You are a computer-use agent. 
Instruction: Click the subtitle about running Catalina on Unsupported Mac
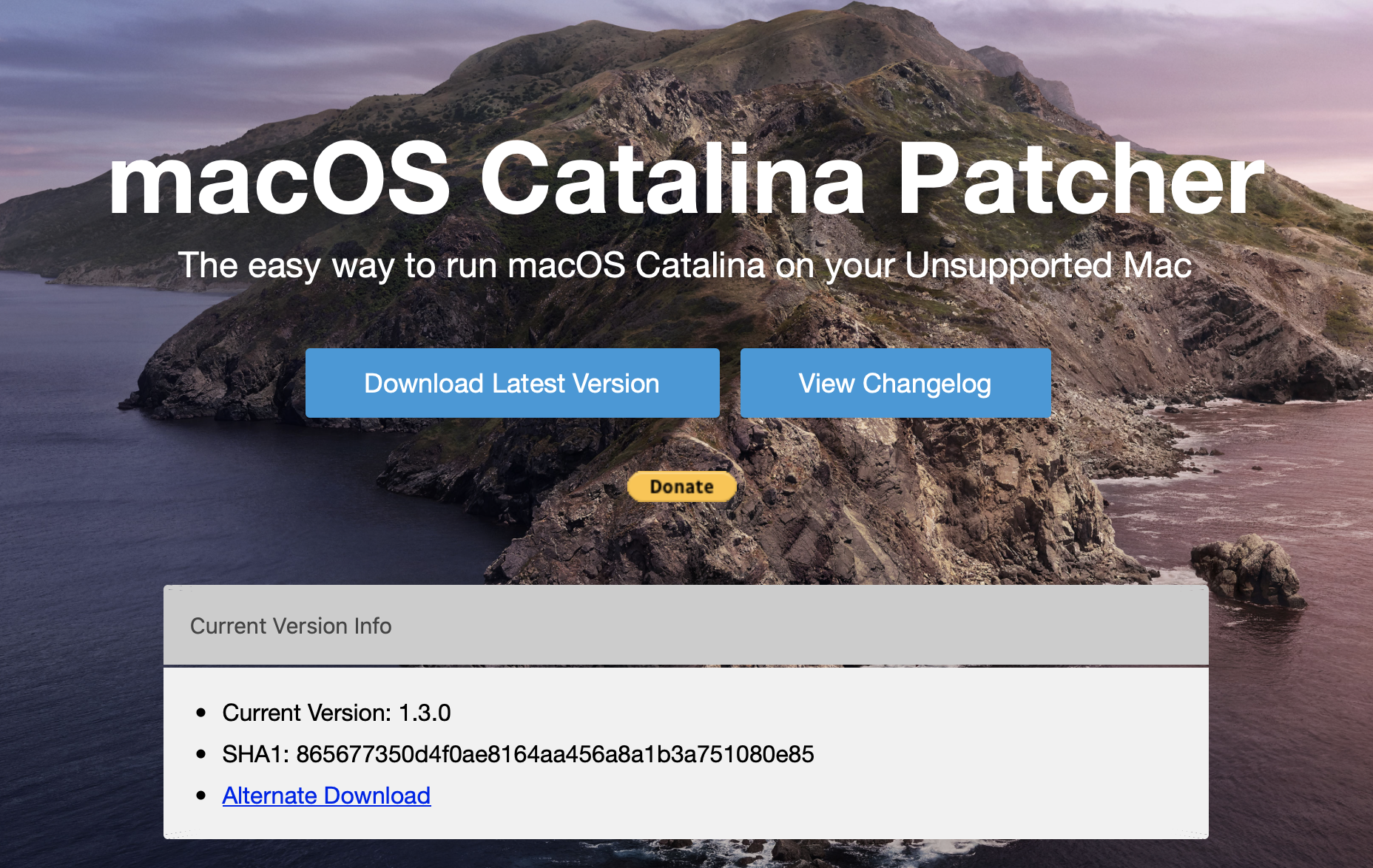[x=685, y=265]
